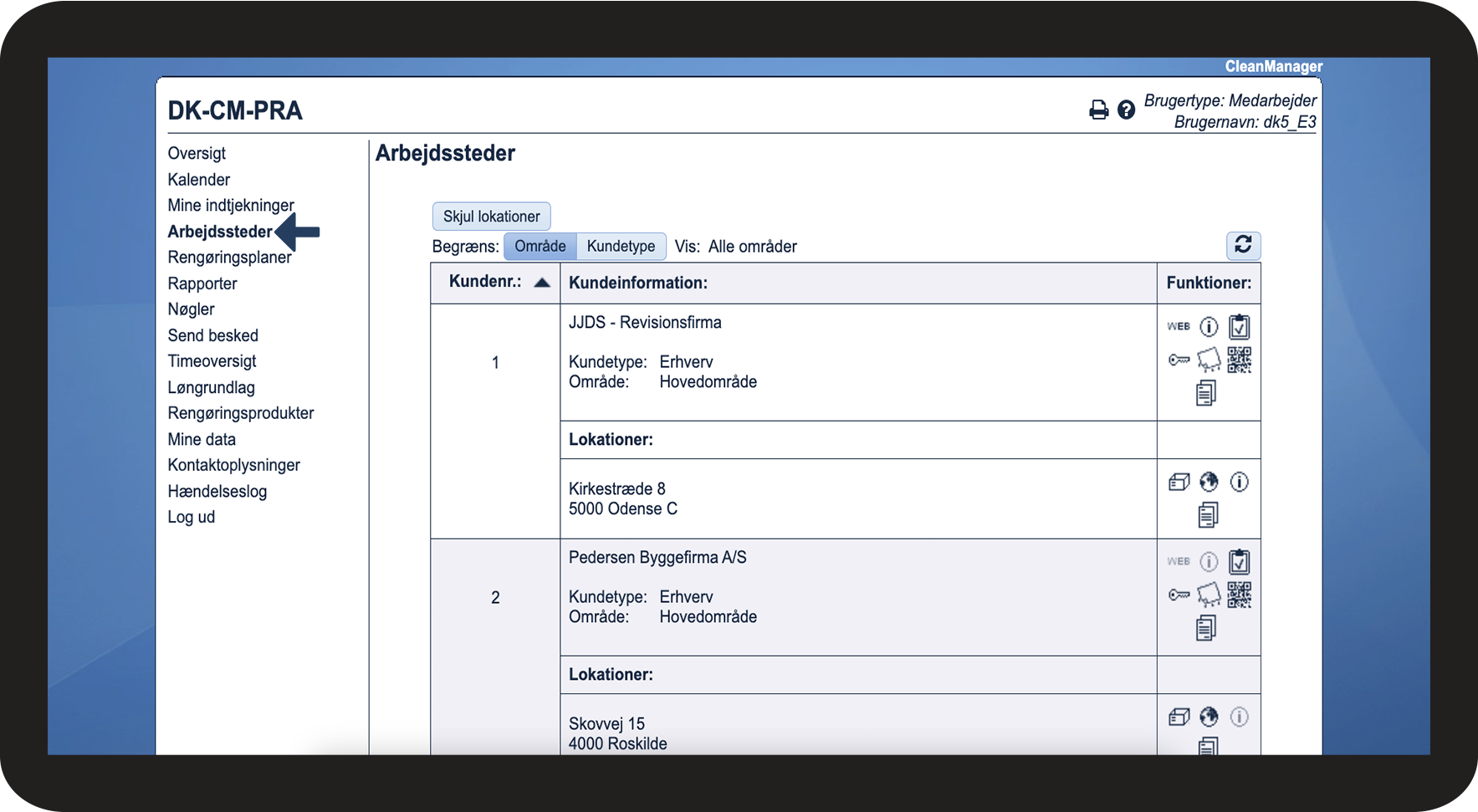Click the WEB icon for JJDS - Revisionsfirma
1478x812 pixels.
tap(1179, 326)
